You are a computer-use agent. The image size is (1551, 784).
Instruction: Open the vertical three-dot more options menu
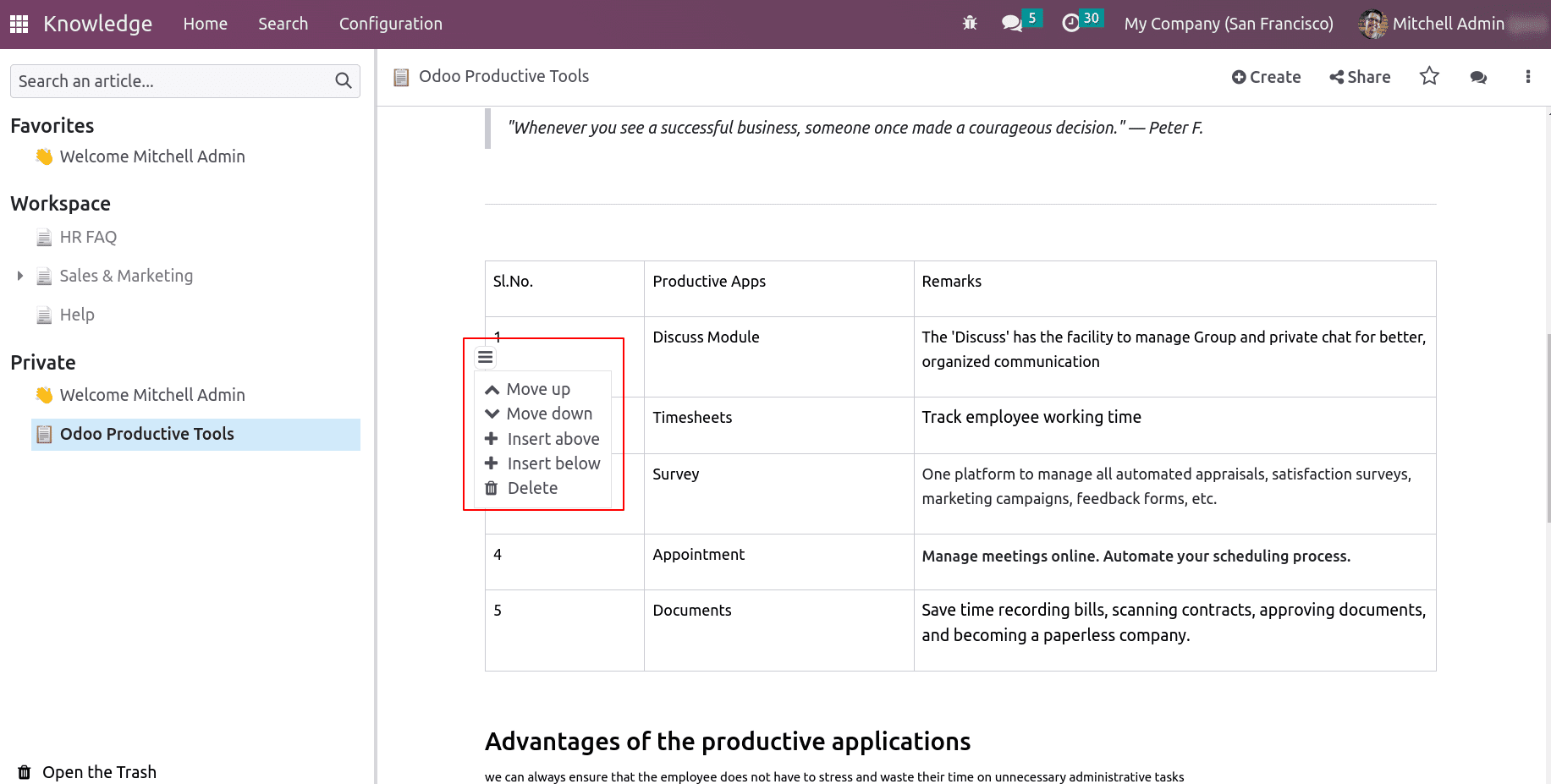pyautogui.click(x=1527, y=77)
